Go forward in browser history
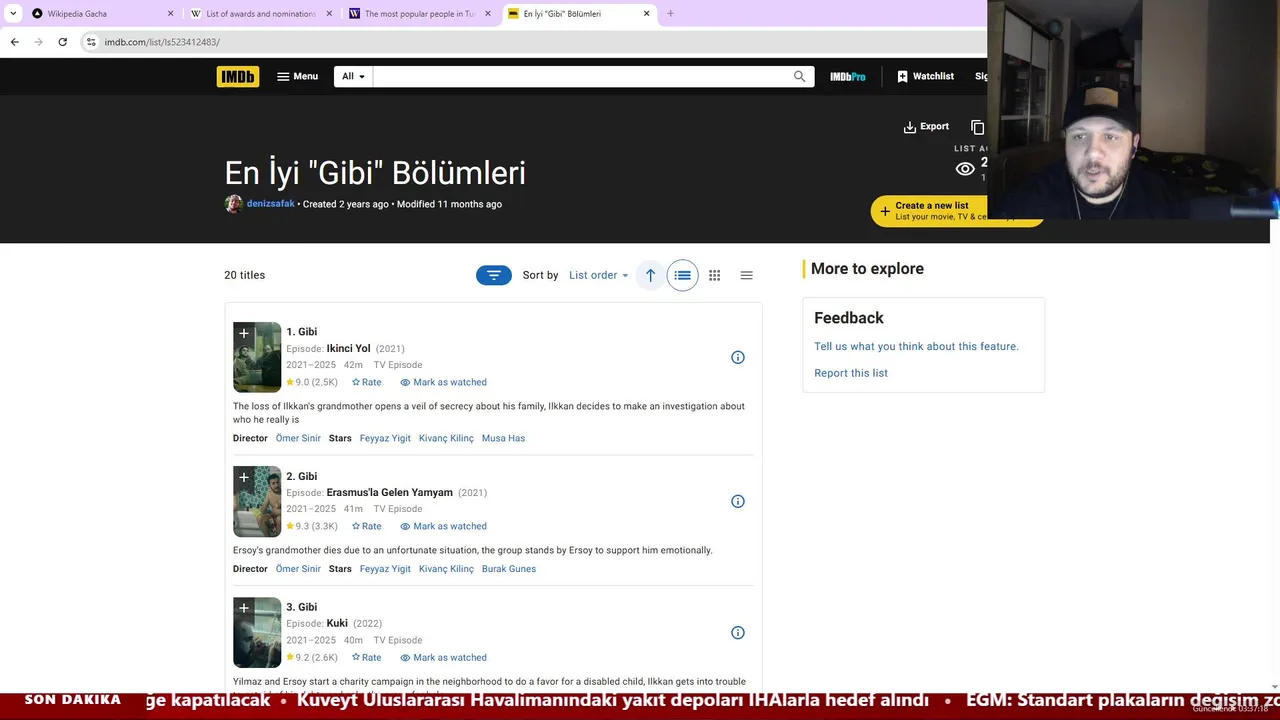1280x720 pixels. click(x=38, y=42)
